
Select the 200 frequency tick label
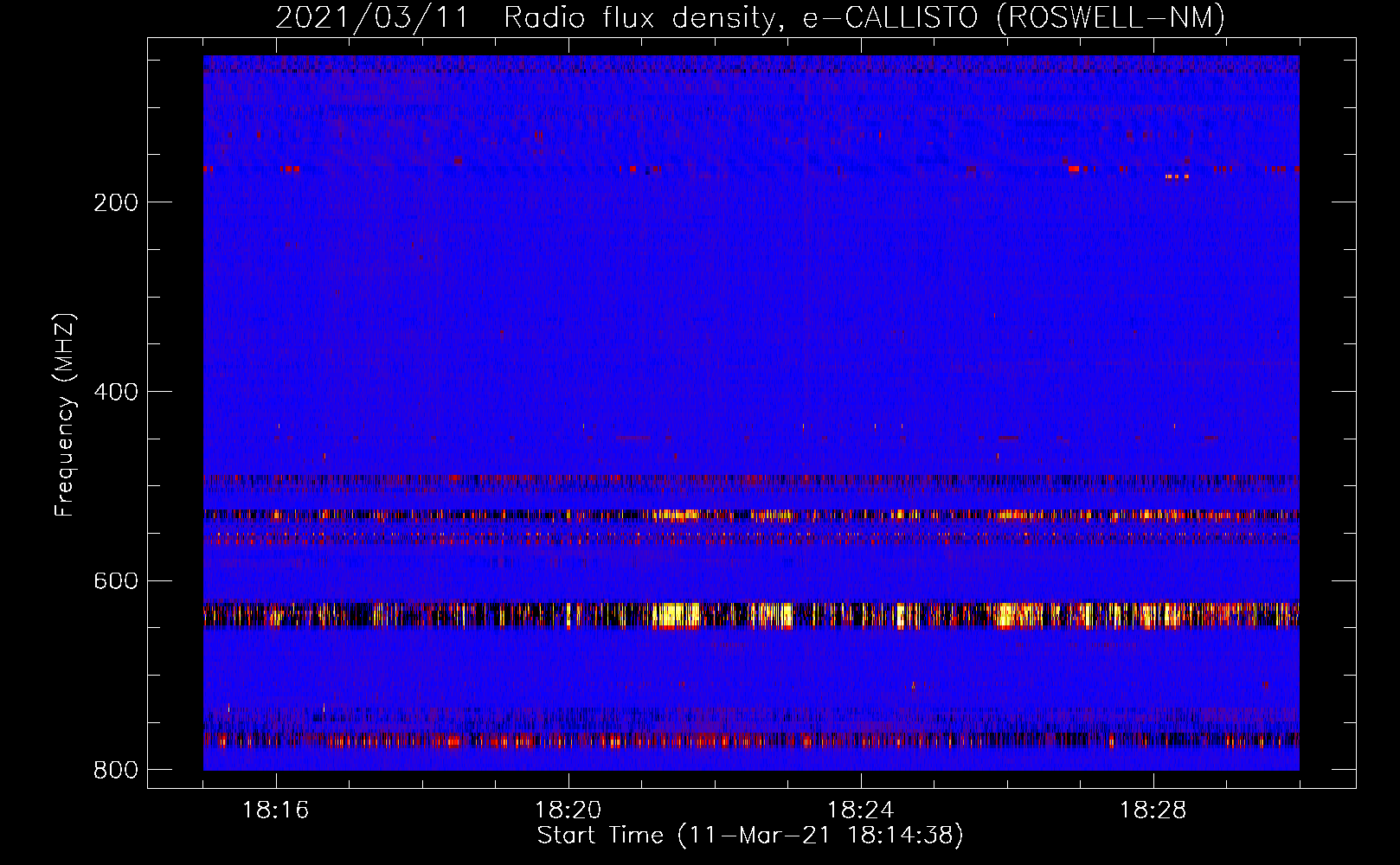point(116,202)
